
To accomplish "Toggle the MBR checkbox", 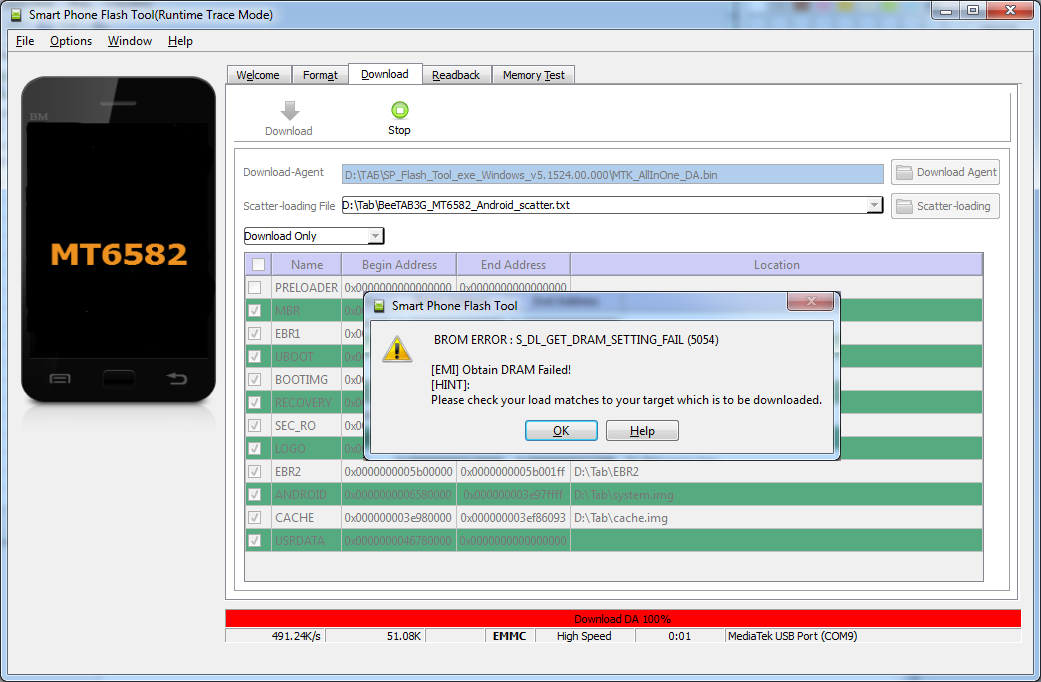I will [254, 310].
